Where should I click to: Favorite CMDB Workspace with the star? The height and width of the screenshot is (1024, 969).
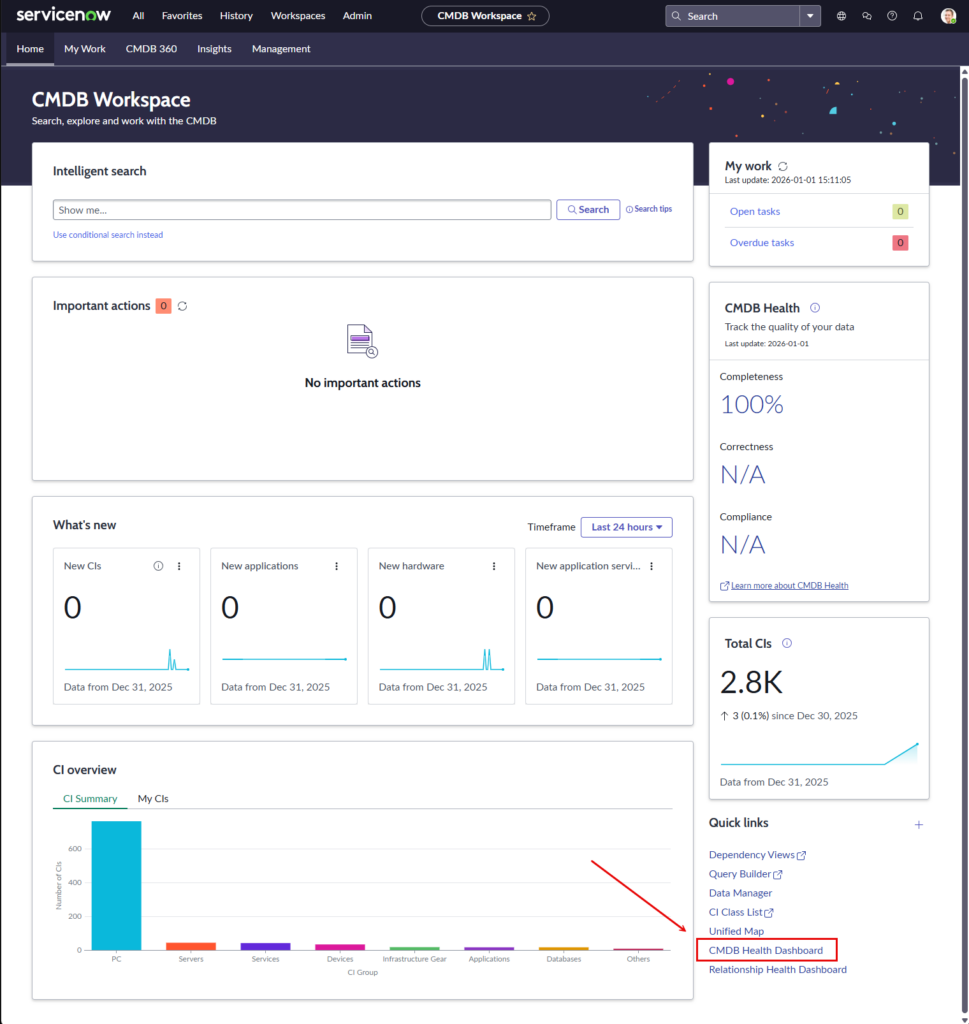coord(532,16)
